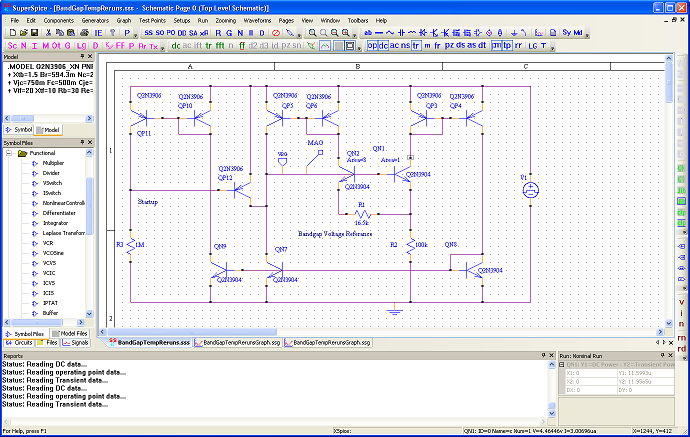Image resolution: width=690 pixels, height=437 pixels.
Task: Open the Signals tab
Action: tap(75, 342)
